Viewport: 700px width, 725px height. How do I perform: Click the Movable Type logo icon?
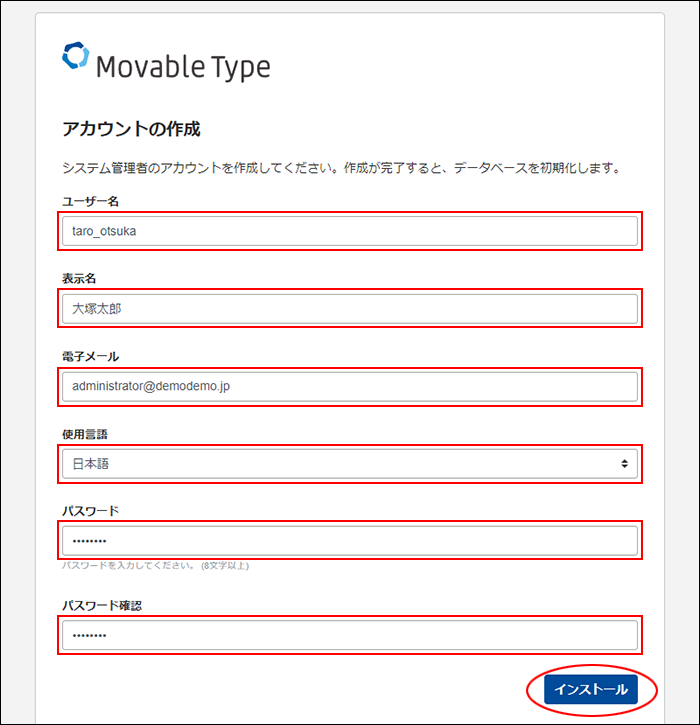pyautogui.click(x=75, y=55)
